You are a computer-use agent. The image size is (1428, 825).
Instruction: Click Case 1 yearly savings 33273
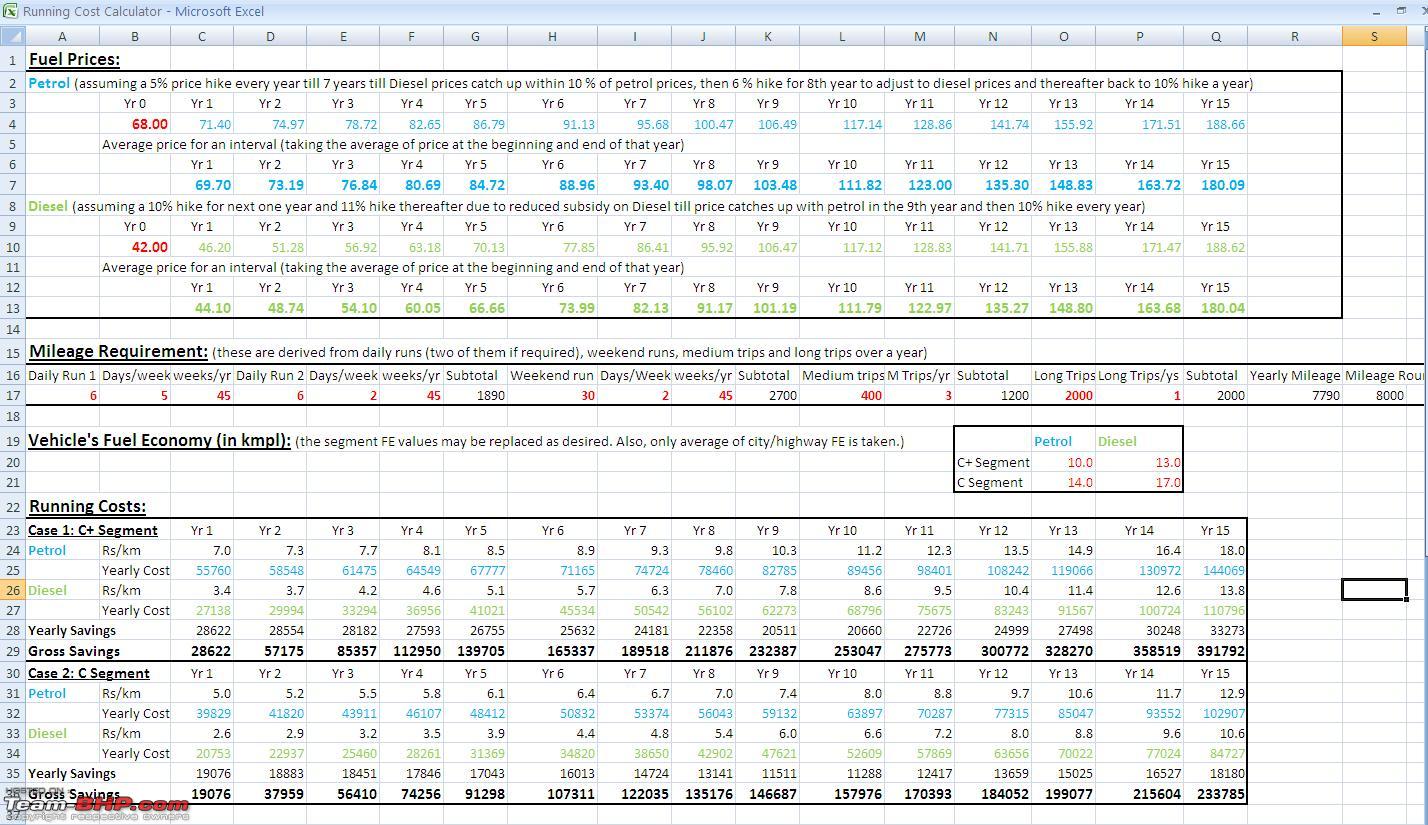click(1227, 630)
